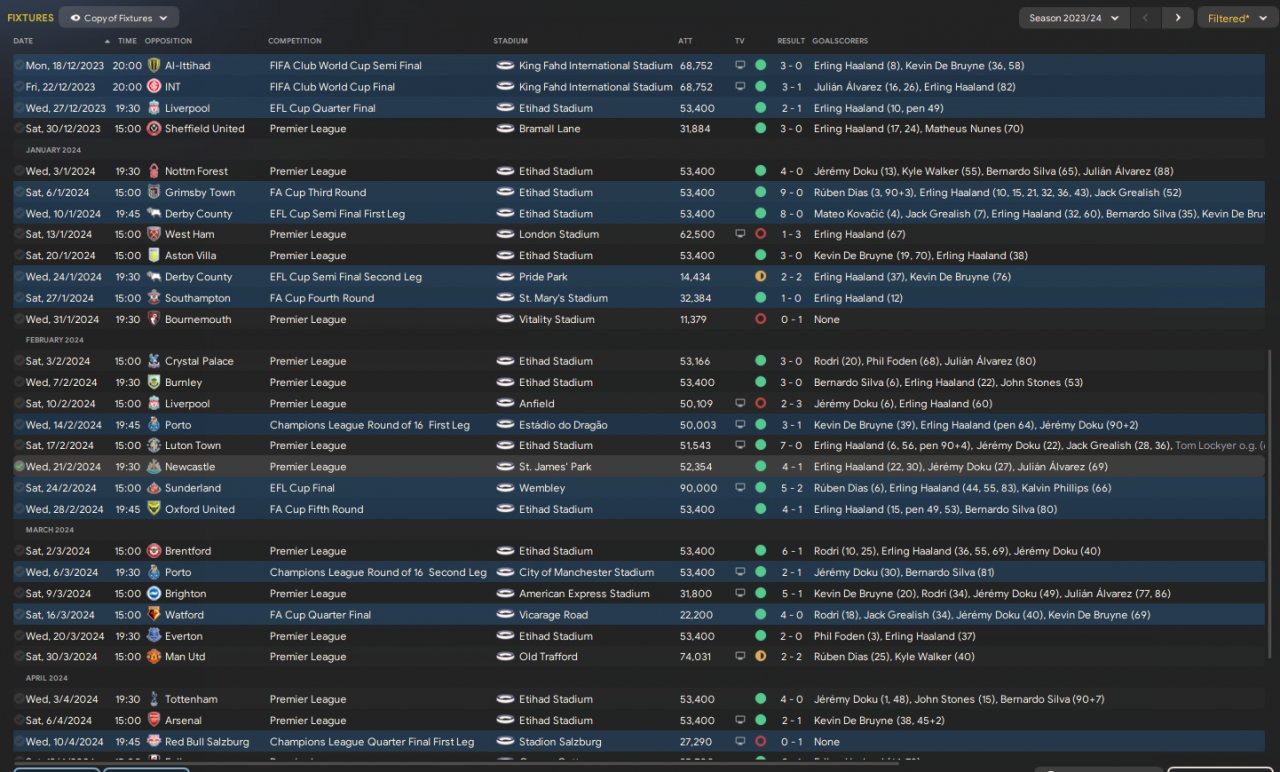Viewport: 1280px width, 772px height.
Task: Click the INT club badge
Action: pos(154,87)
